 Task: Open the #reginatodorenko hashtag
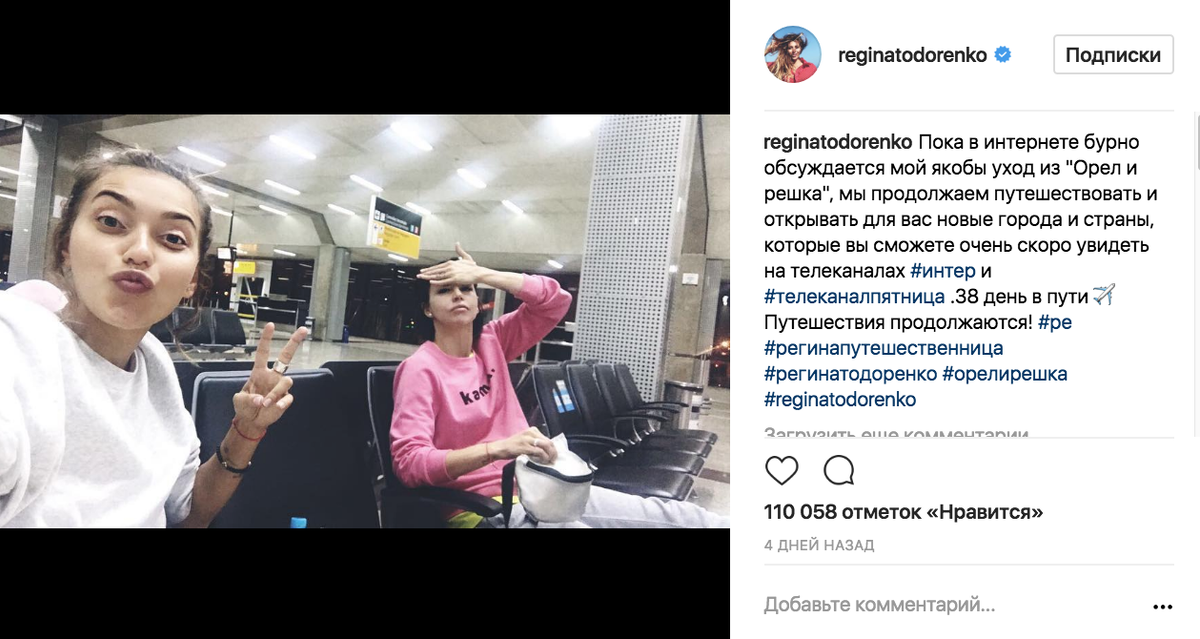click(x=840, y=400)
